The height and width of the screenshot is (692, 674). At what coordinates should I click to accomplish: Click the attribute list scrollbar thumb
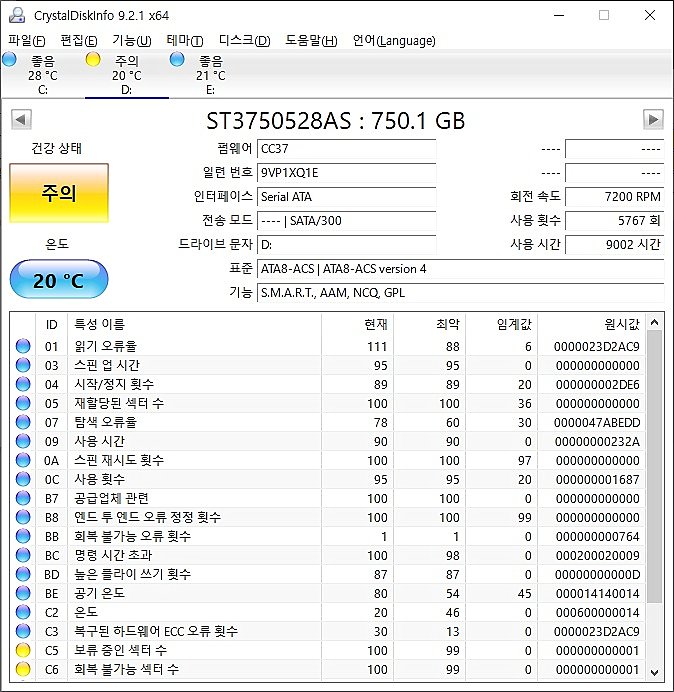pyautogui.click(x=655, y=466)
